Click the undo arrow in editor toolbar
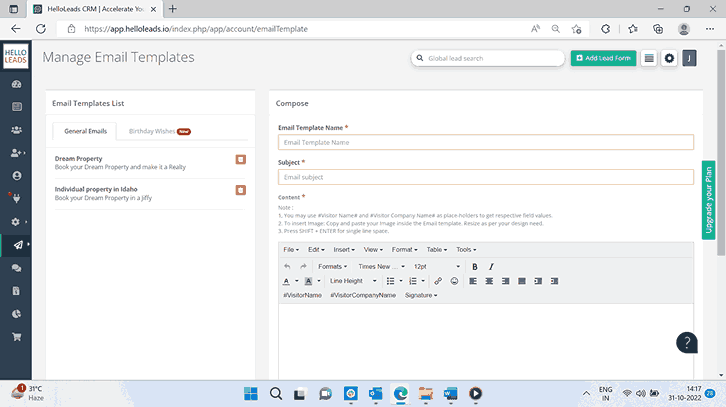 point(287,267)
